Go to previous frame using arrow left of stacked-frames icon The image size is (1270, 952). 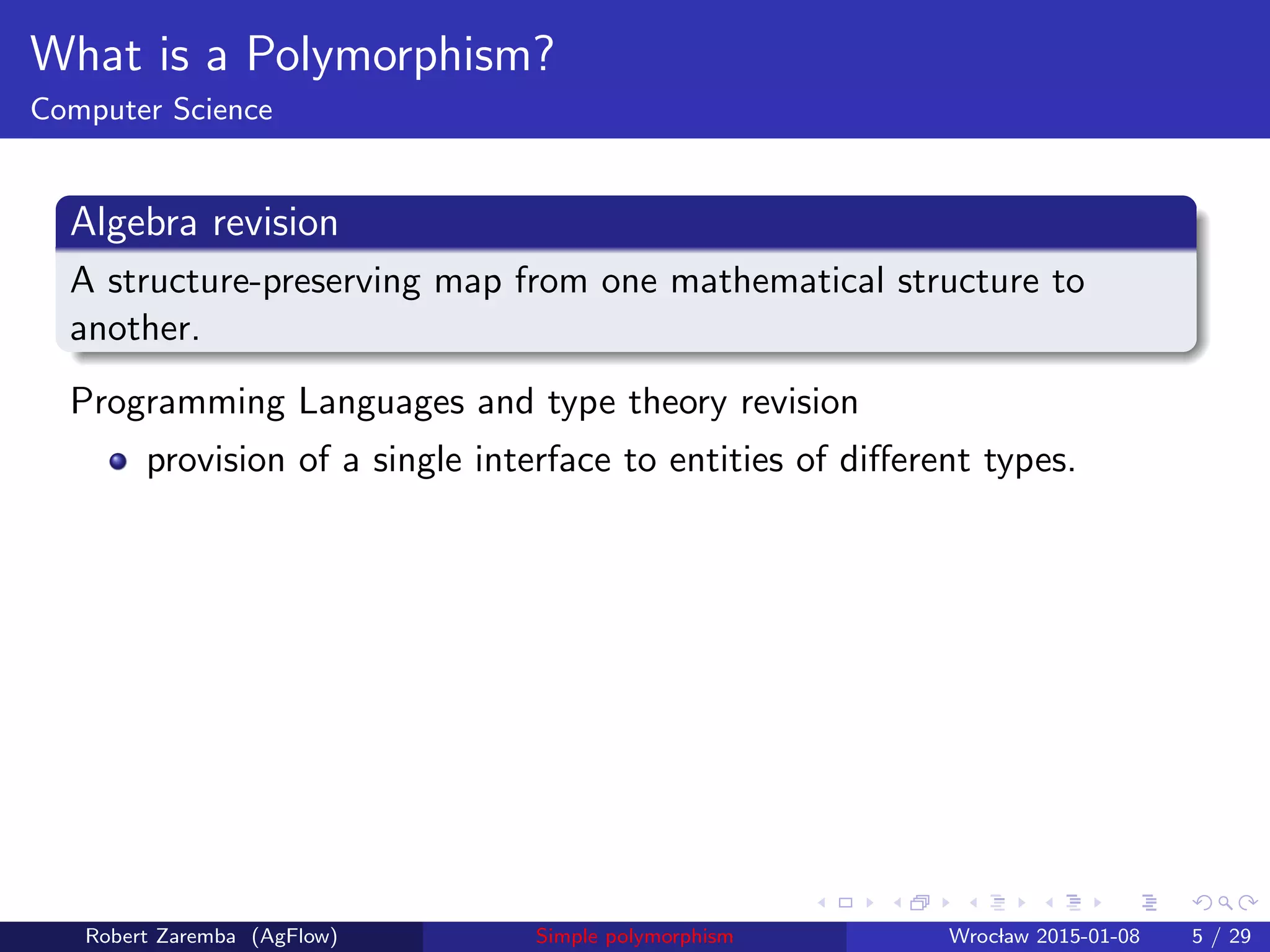pyautogui.click(x=897, y=903)
